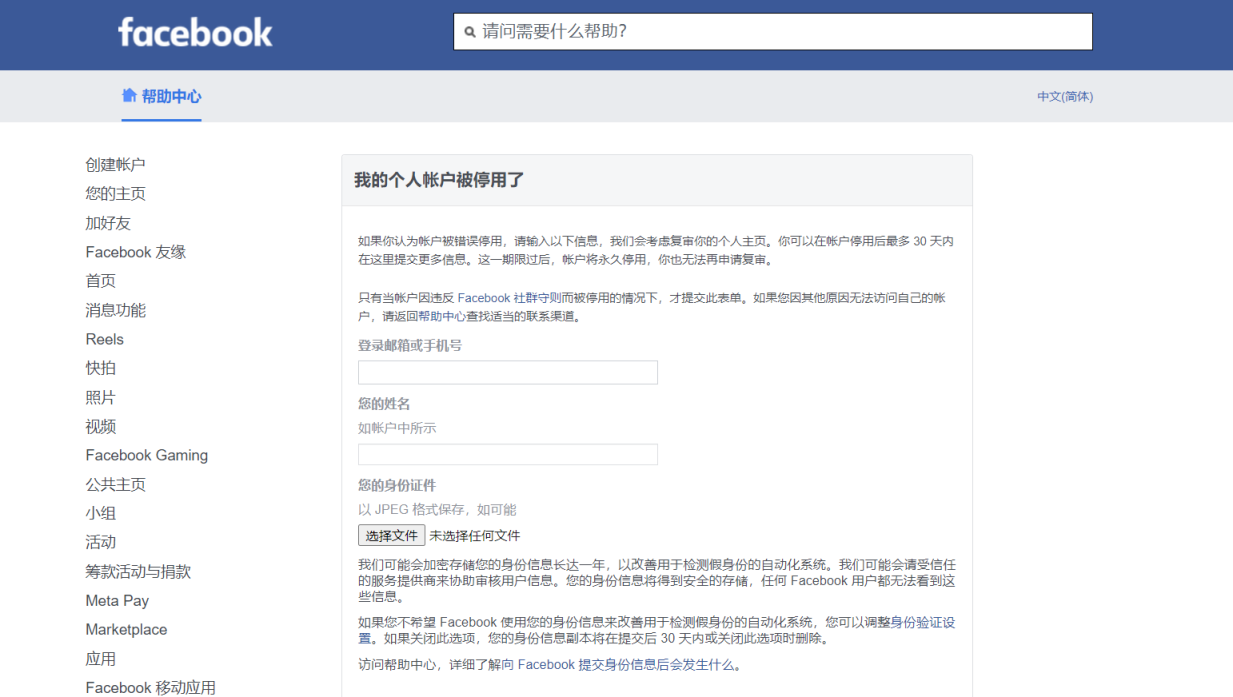Open the Facebook Gaming section
The height and width of the screenshot is (697, 1233).
pos(146,455)
